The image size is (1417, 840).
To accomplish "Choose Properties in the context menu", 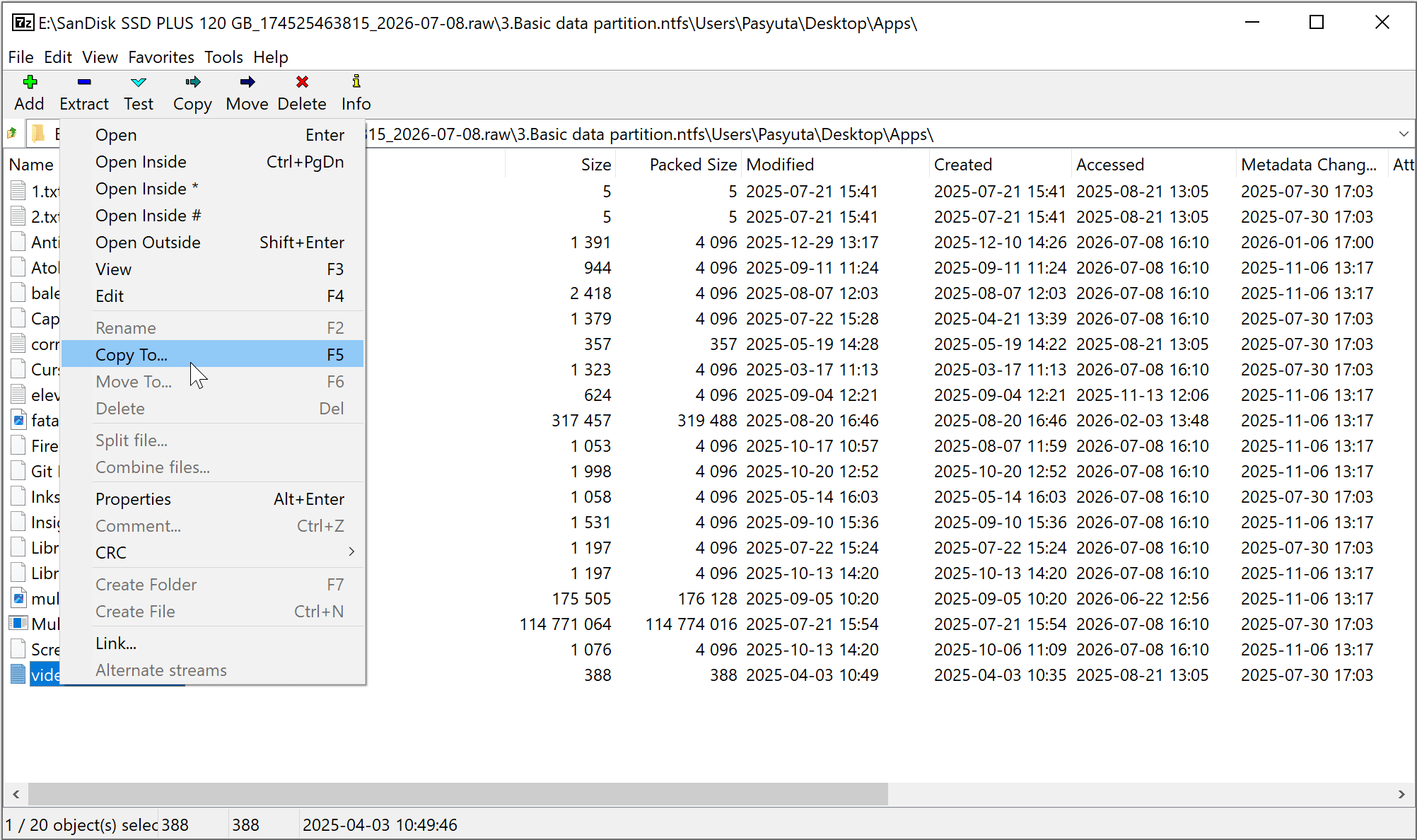I will click(x=212, y=498).
